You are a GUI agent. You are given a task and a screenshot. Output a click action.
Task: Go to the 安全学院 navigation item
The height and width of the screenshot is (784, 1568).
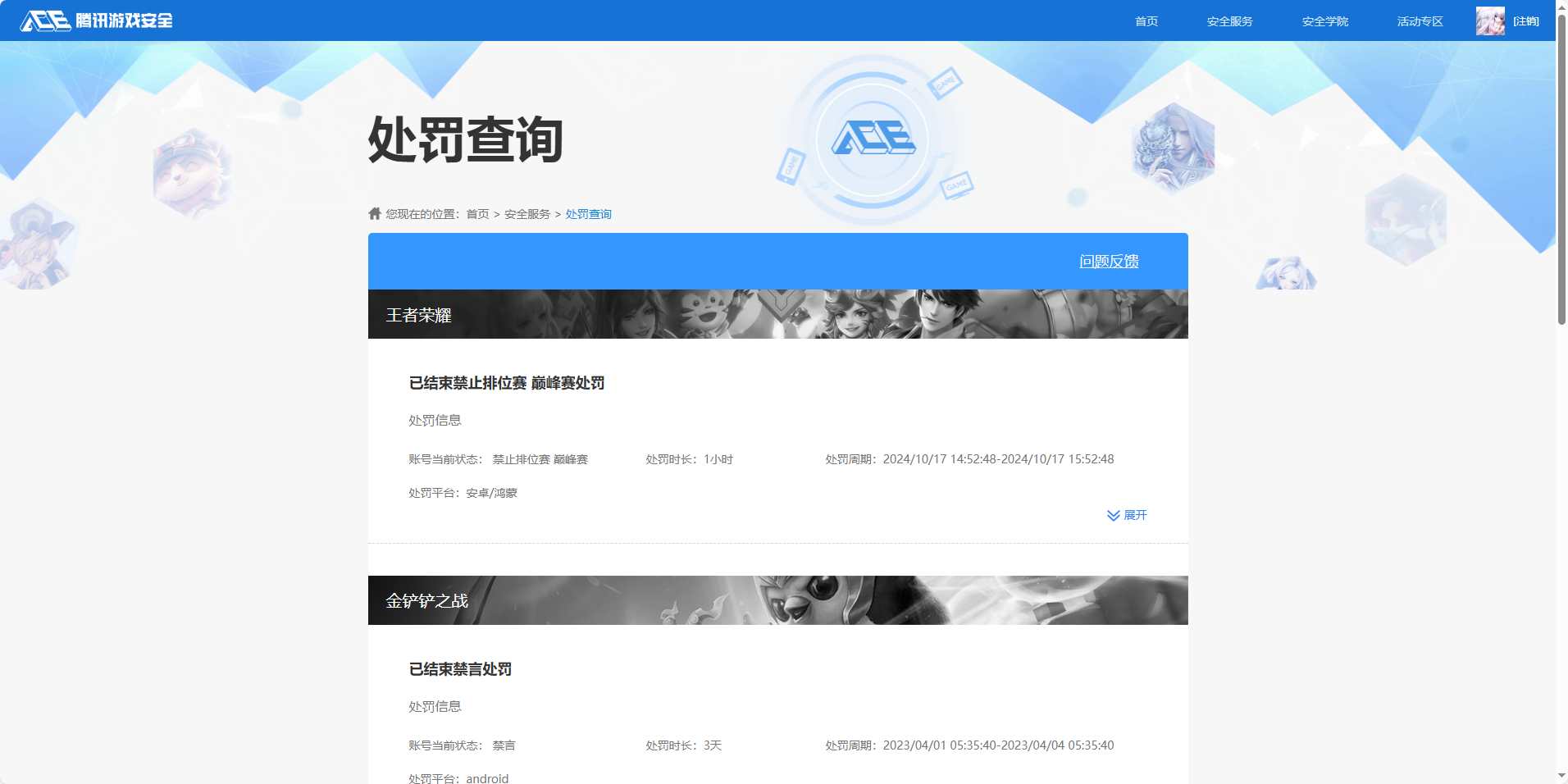pos(1324,21)
